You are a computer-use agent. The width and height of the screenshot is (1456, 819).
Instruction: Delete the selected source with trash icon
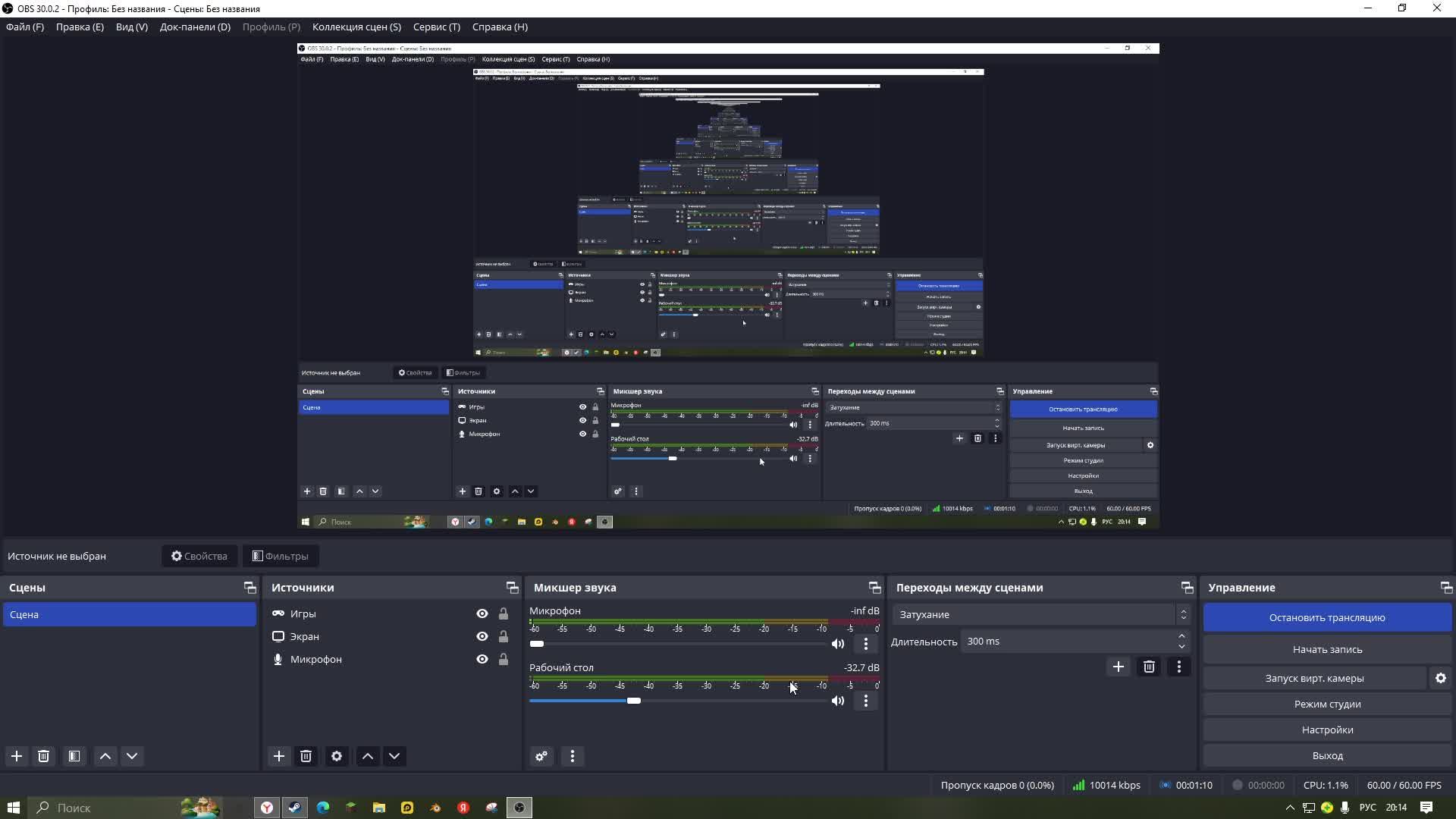point(306,756)
